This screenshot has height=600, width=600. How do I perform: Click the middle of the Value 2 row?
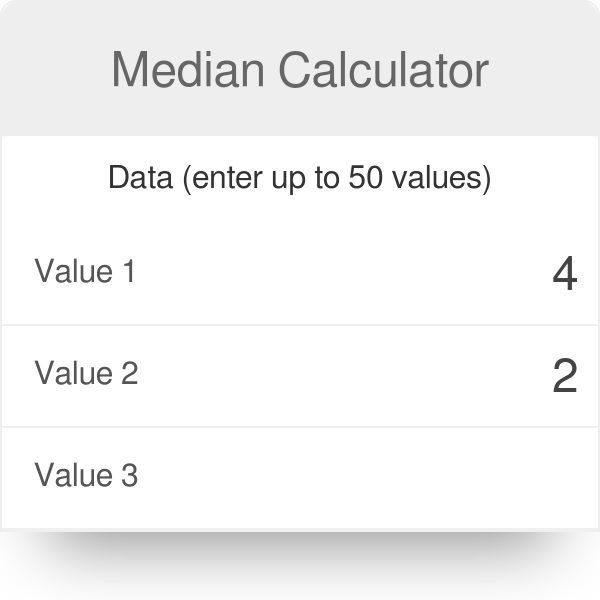300,376
